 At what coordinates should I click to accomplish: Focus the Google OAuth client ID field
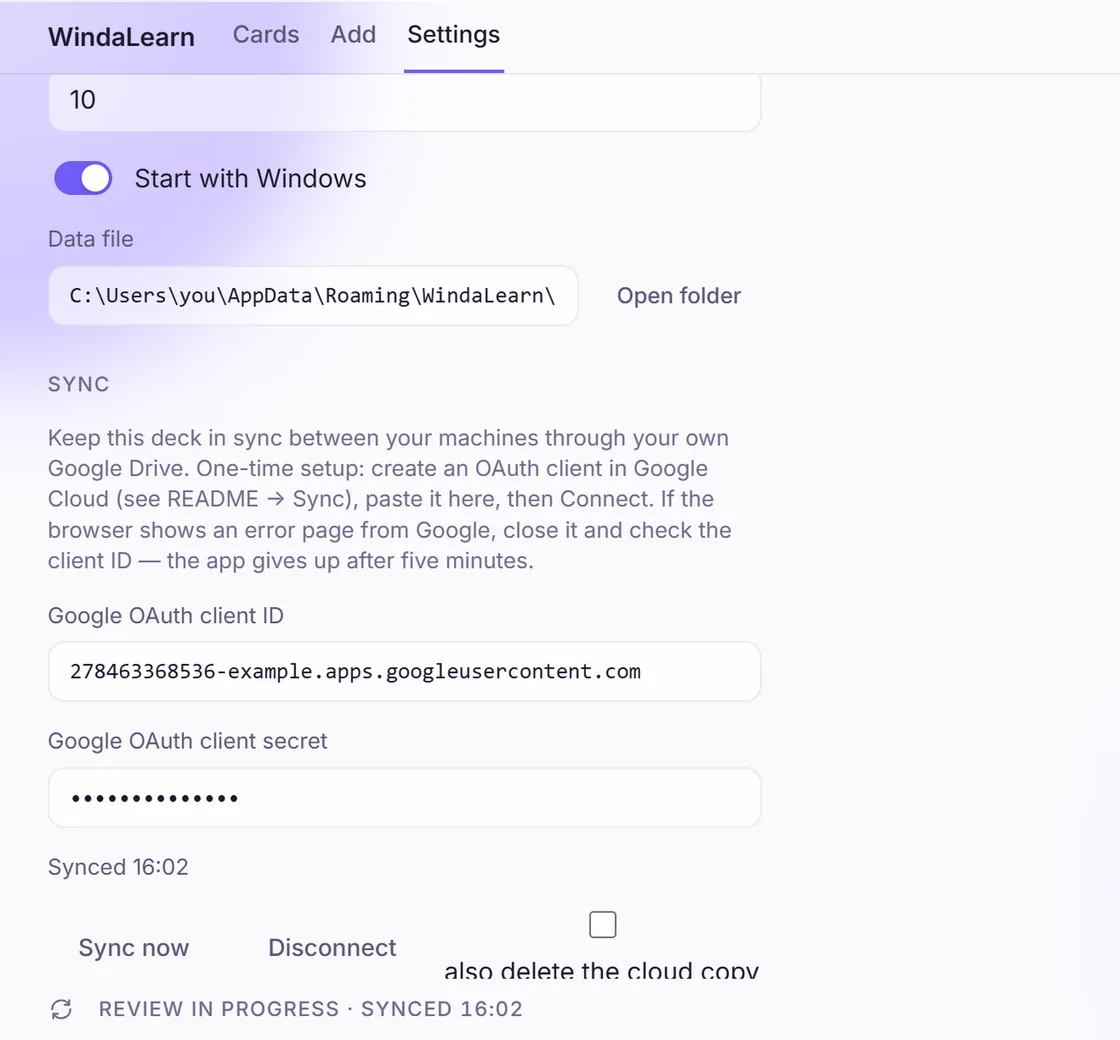pos(404,671)
